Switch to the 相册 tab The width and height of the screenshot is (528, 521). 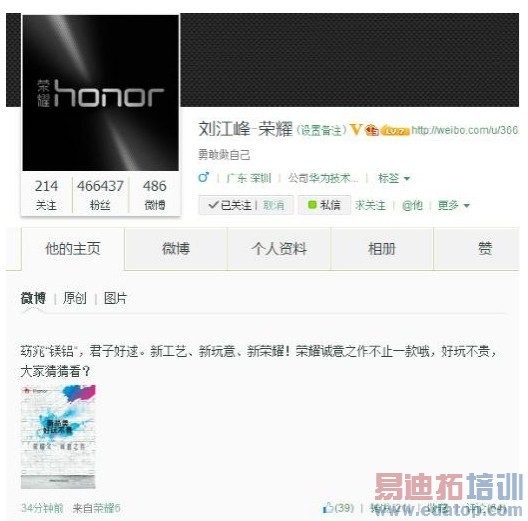point(382,249)
